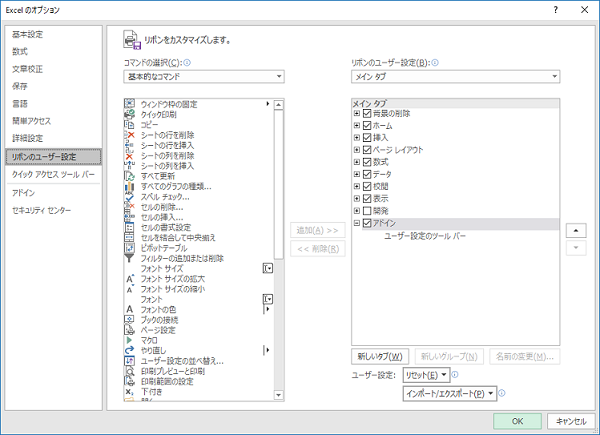Click the スペル チェック icon
Screen dimensions: 600x435
tap(130, 197)
